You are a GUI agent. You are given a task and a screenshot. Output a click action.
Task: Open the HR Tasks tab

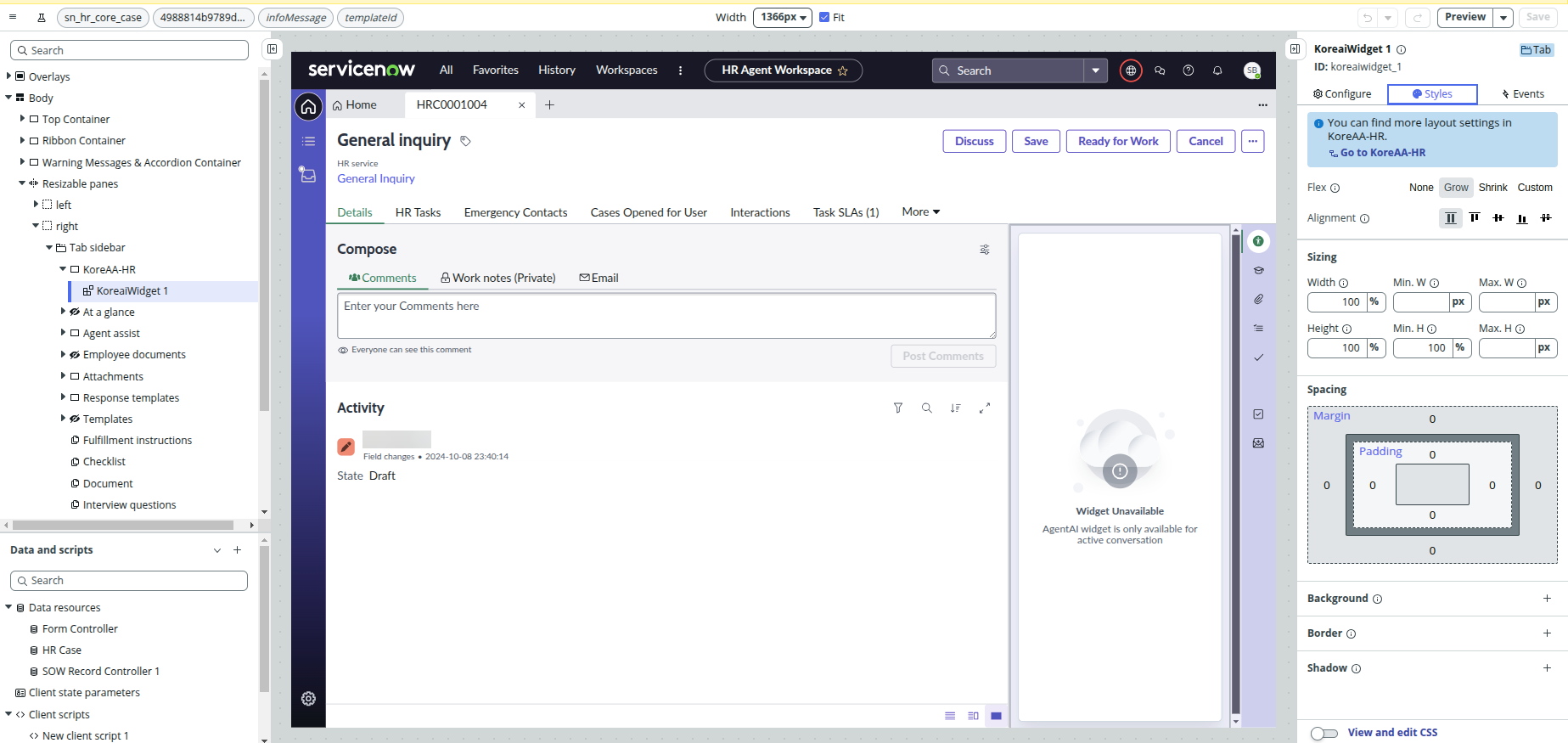(x=418, y=212)
